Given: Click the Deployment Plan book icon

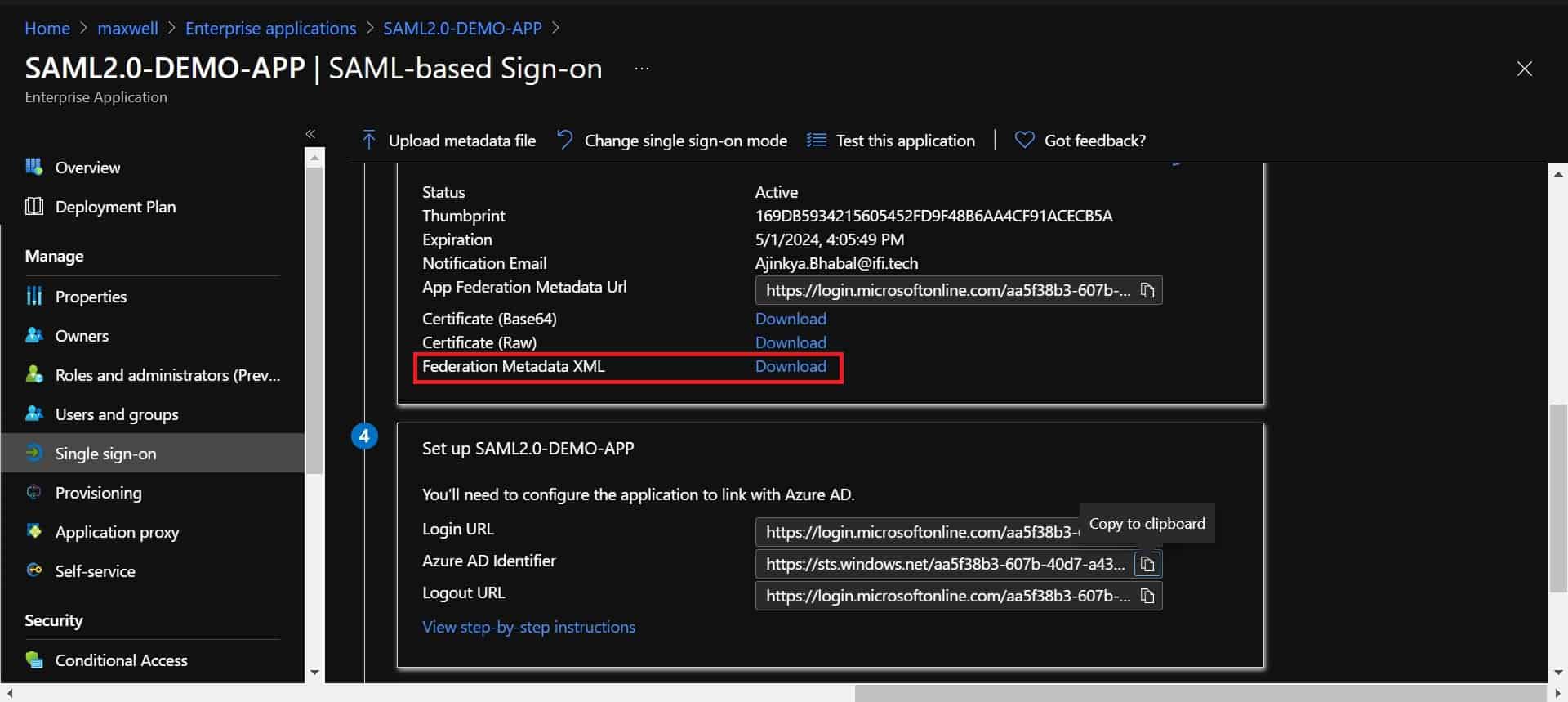Looking at the screenshot, I should 33,206.
